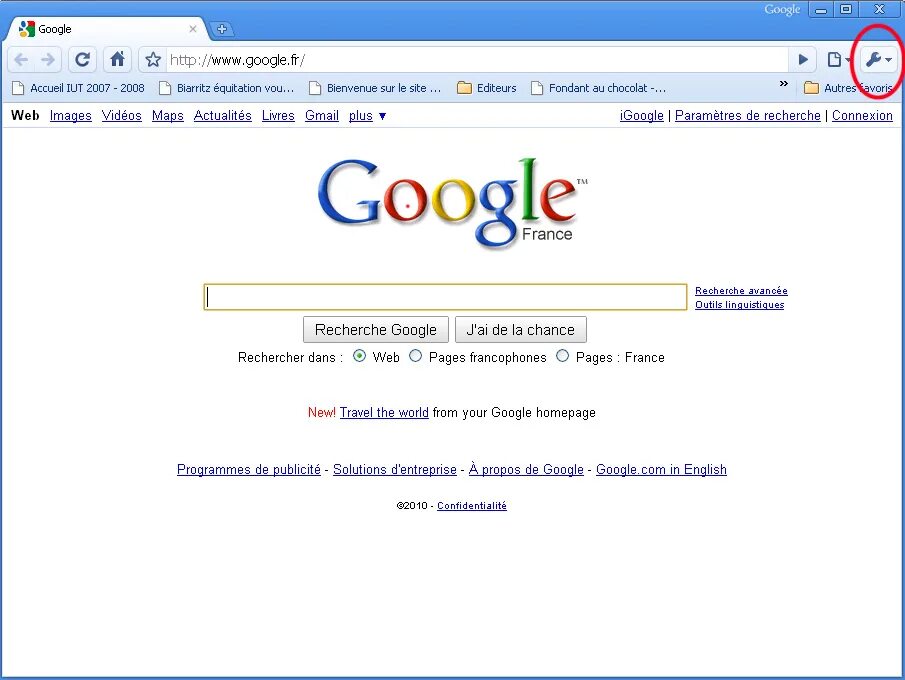The image size is (905, 680).
Task: Click the address bar URL field
Action: pyautogui.click(x=476, y=59)
